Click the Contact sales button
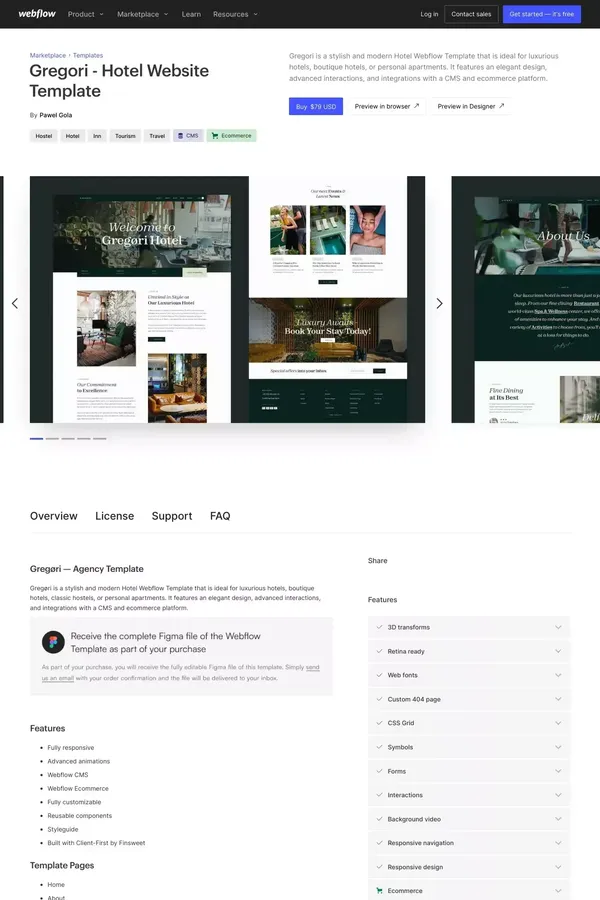This screenshot has height=900, width=600. (471, 14)
